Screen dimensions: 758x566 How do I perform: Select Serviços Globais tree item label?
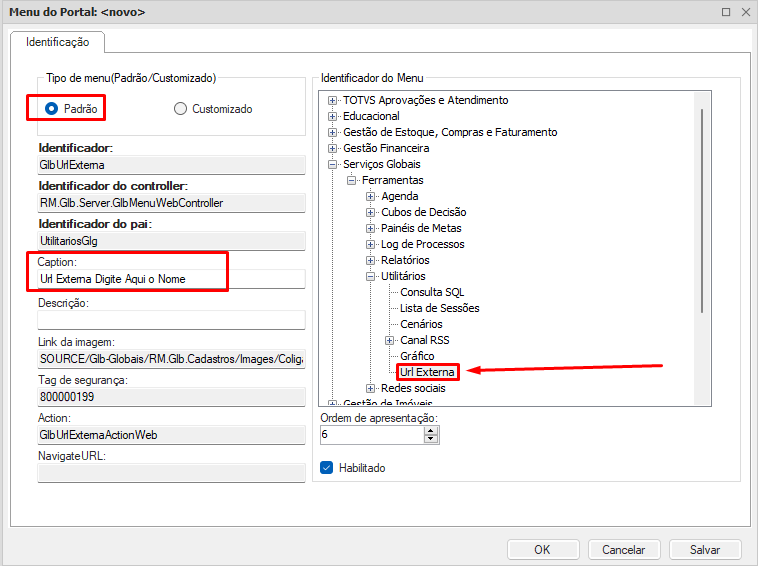[382, 164]
